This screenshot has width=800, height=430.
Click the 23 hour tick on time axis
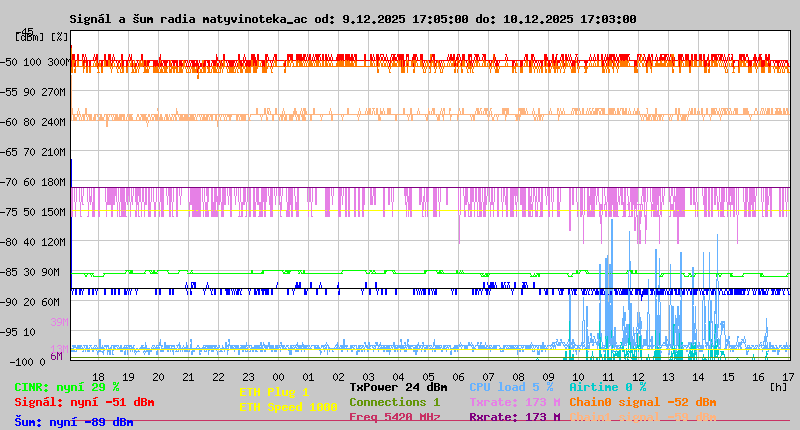click(248, 377)
